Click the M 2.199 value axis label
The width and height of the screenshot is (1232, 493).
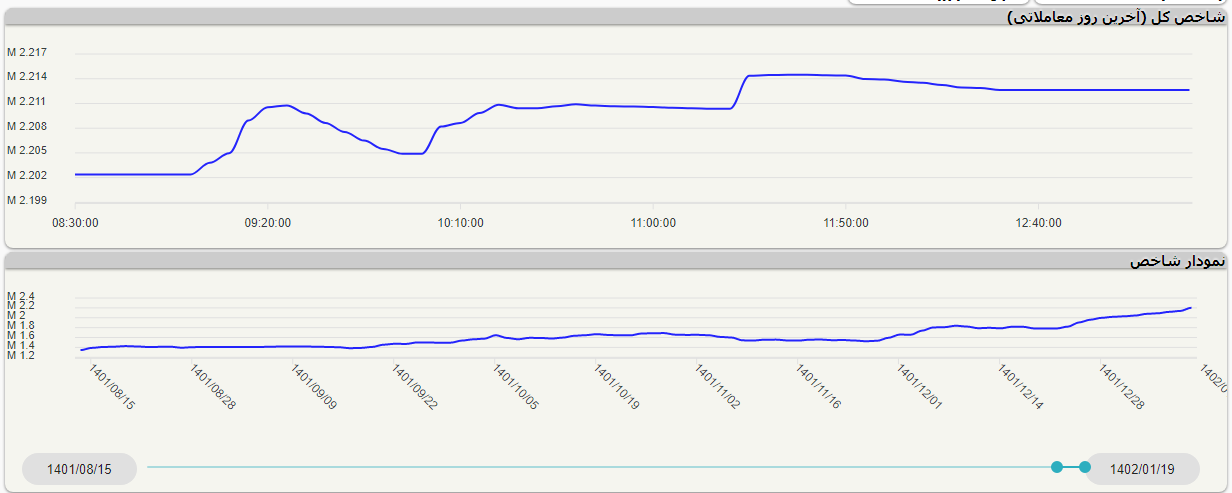point(27,200)
